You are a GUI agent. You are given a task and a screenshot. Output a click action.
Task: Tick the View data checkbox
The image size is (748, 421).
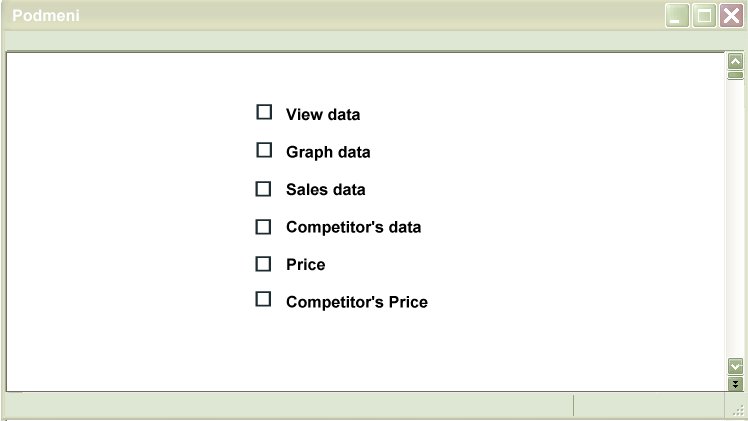pos(264,112)
